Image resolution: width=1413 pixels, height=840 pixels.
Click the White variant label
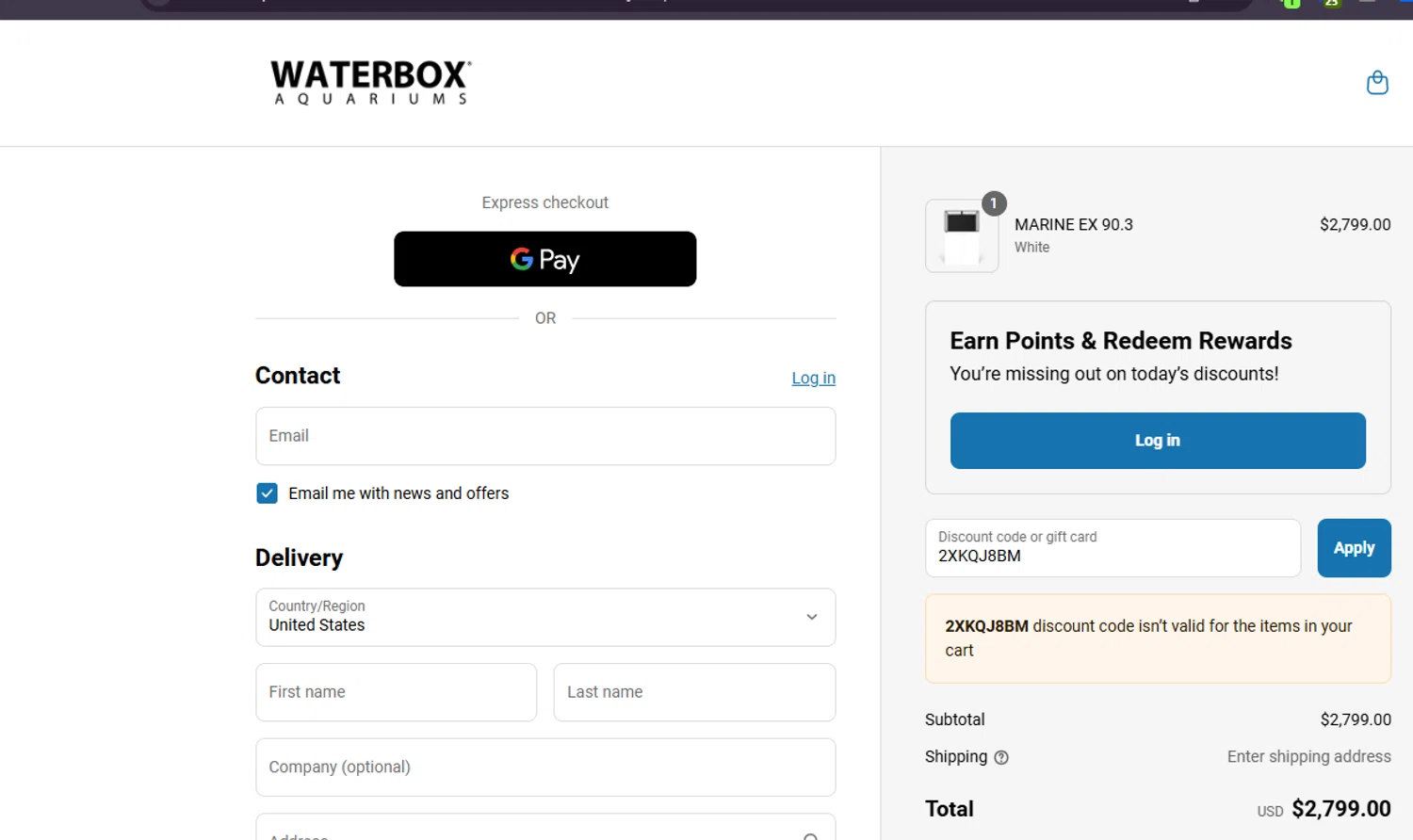point(1031,248)
